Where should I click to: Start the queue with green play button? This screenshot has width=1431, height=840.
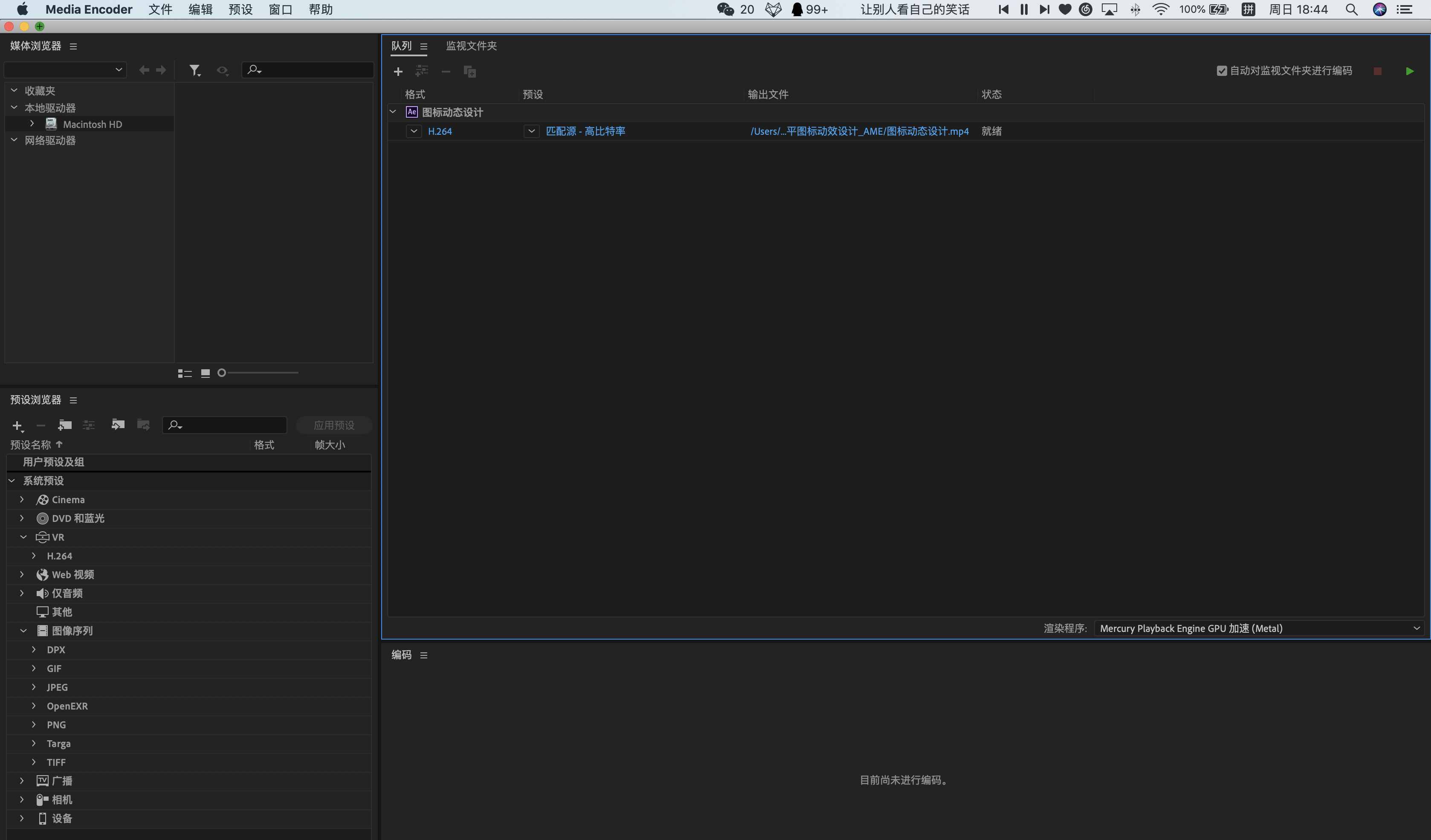click(1409, 71)
